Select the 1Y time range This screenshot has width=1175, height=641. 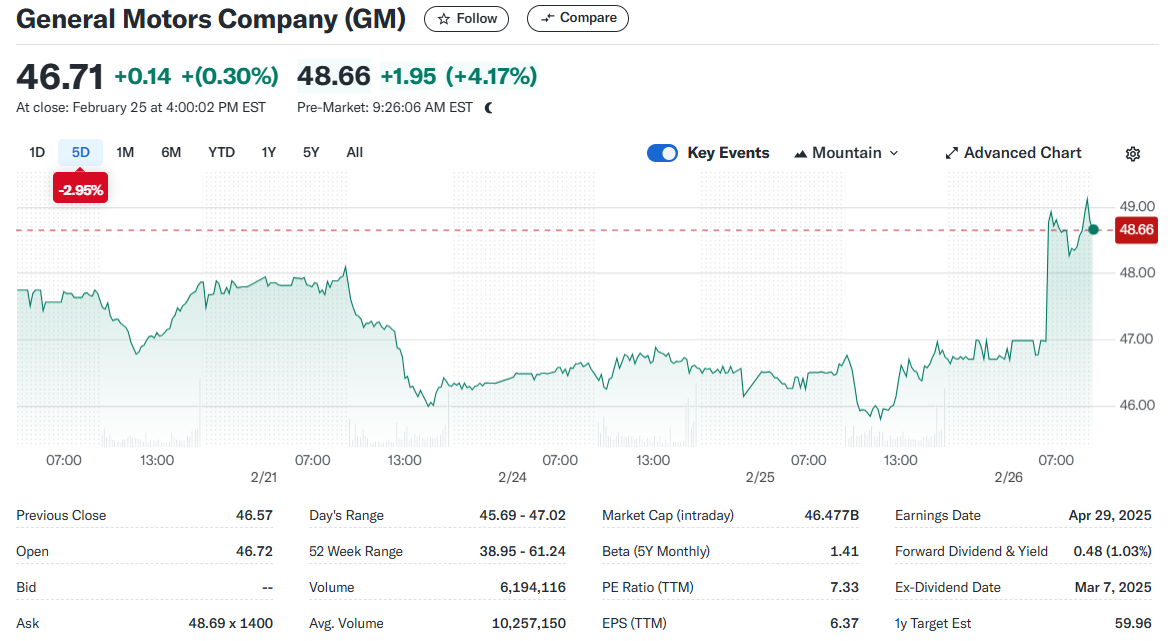click(268, 153)
